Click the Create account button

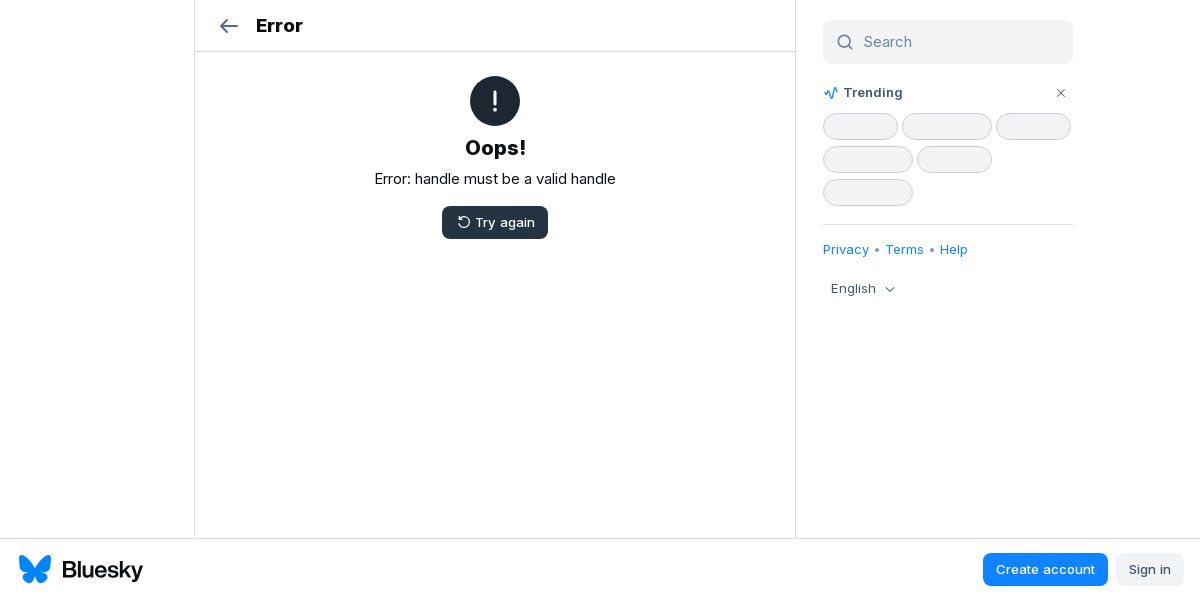click(x=1045, y=569)
